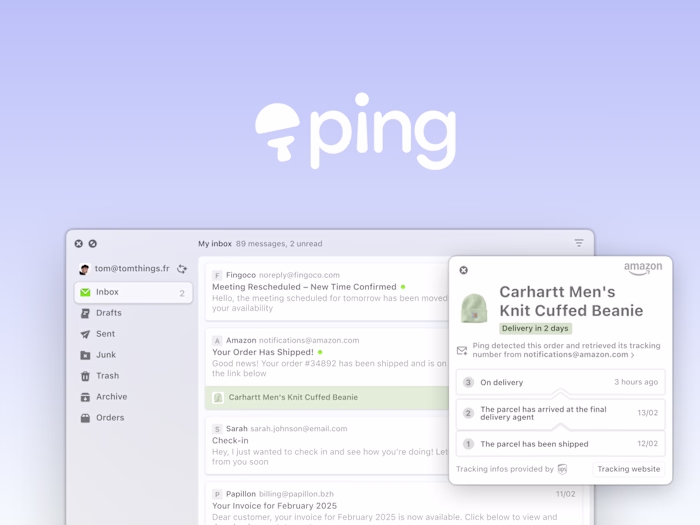Select the On delivery tracking step
Screen dimensions: 700x525
(x=560, y=382)
